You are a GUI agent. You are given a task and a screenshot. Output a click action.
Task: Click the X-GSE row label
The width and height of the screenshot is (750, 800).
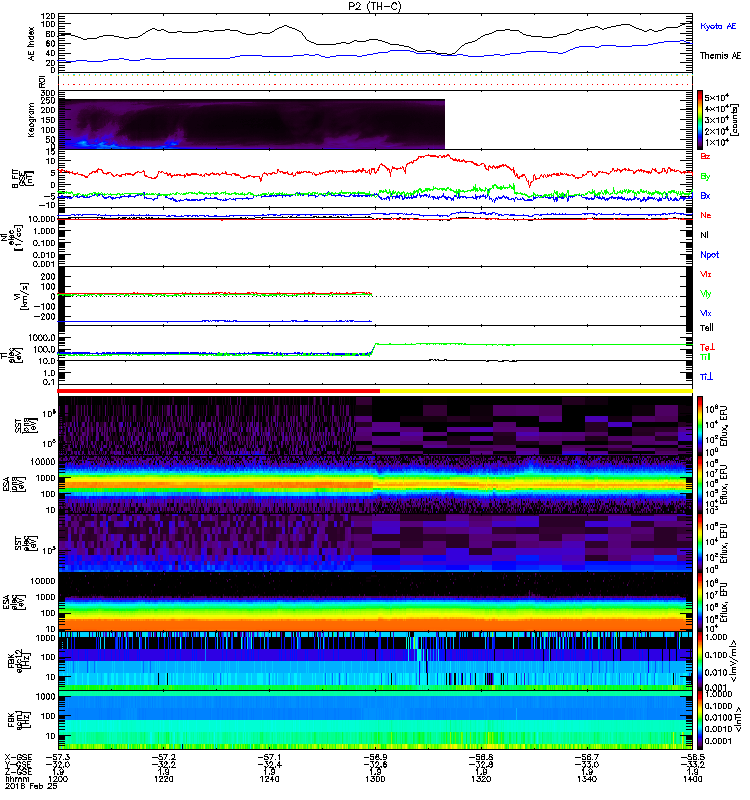pyautogui.click(x=18, y=757)
